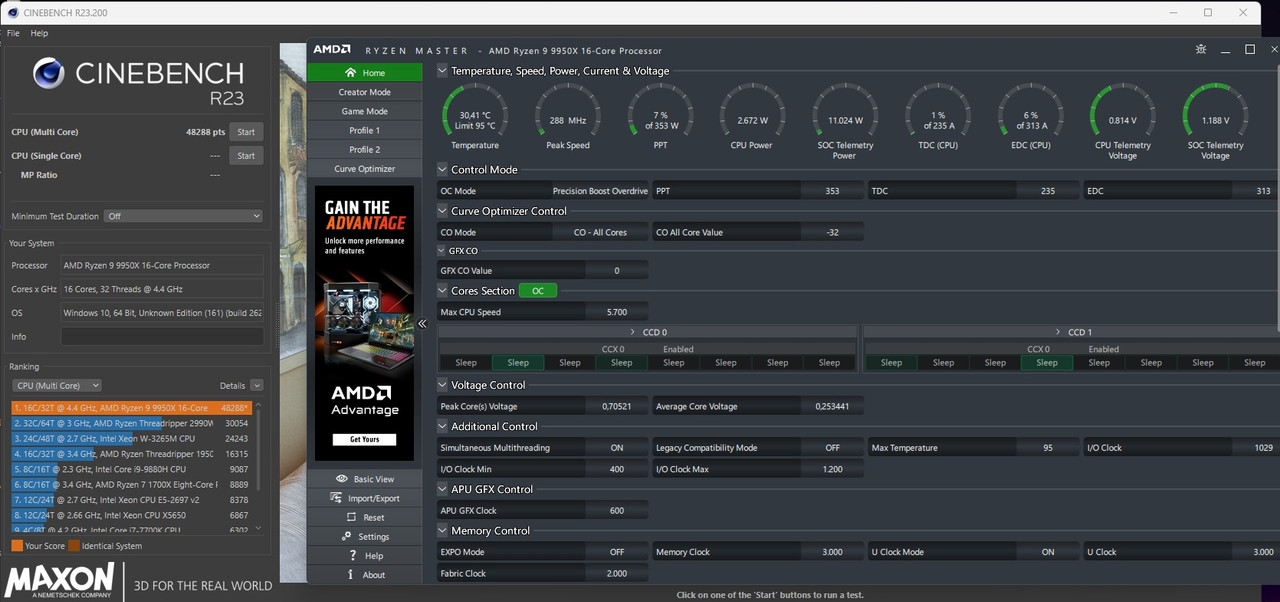Image resolution: width=1280 pixels, height=602 pixels.
Task: Select ranking row Threadripper 2990W
Action: 133,423
